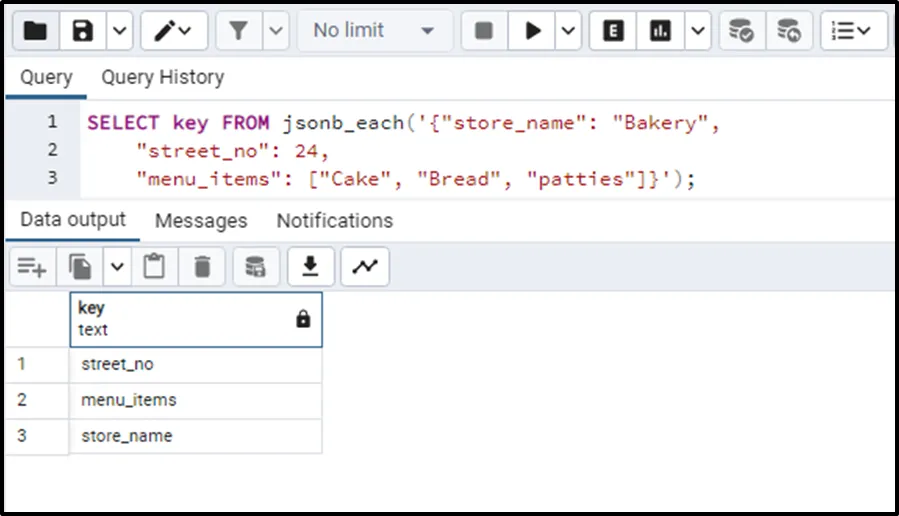Click the Add row button
This screenshot has width=899, height=516.
tap(32, 267)
